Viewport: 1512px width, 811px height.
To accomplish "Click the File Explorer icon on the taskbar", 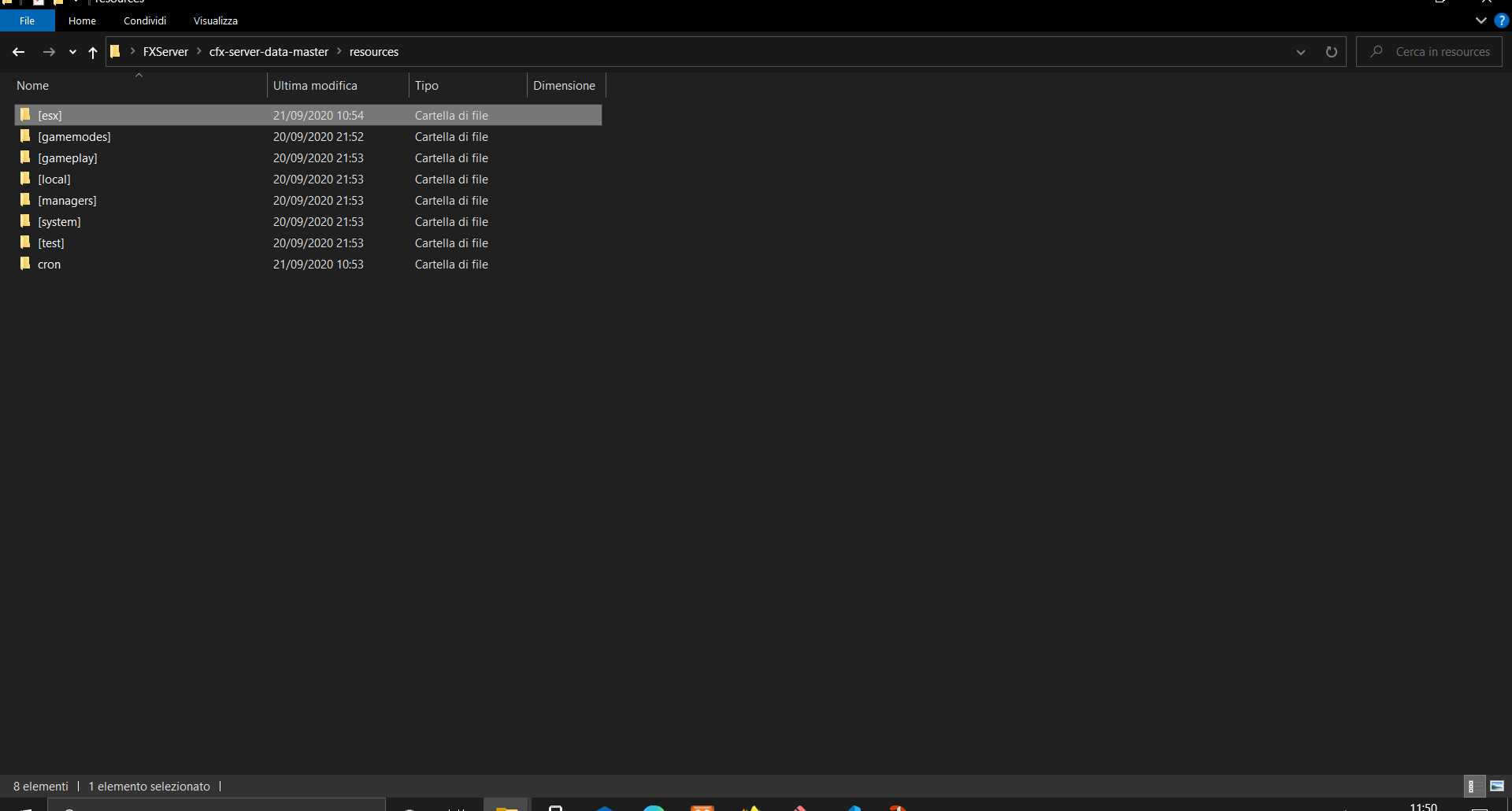I will [x=505, y=806].
